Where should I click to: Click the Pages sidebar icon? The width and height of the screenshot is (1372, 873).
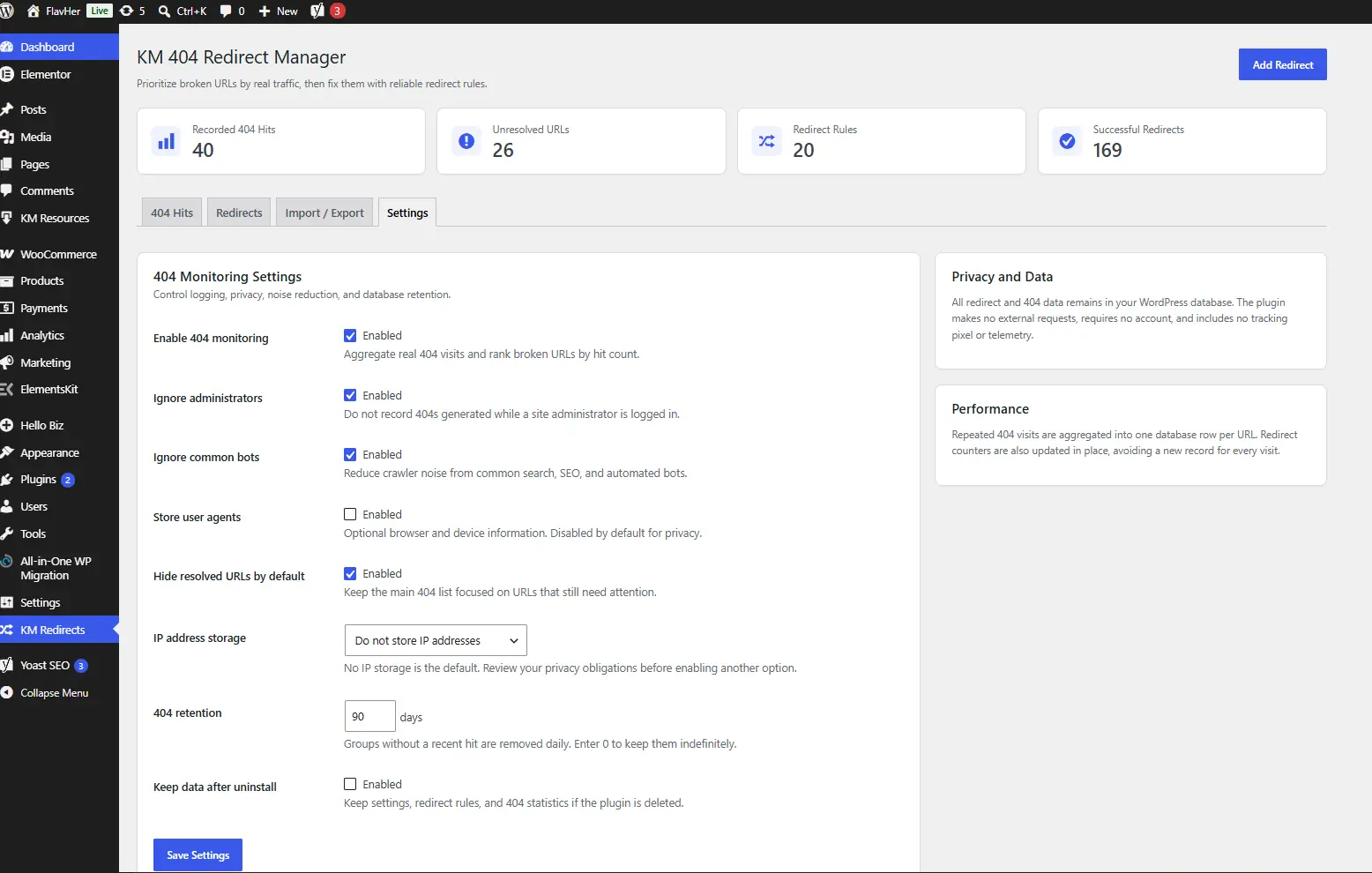pos(6,164)
